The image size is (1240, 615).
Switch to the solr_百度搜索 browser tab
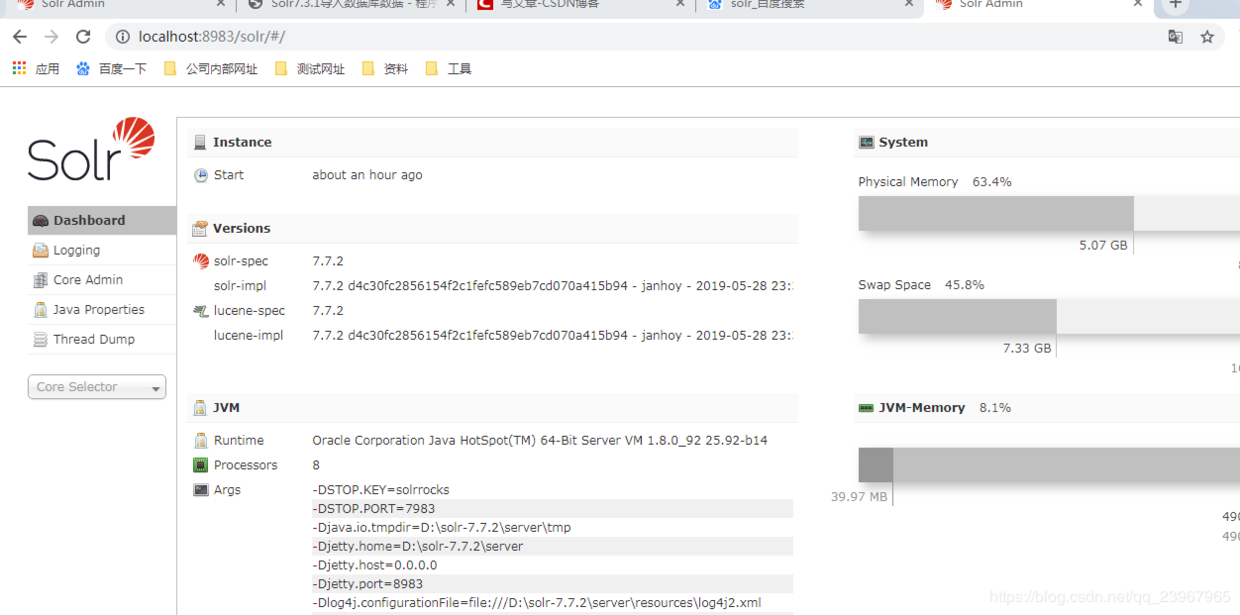click(810, 5)
